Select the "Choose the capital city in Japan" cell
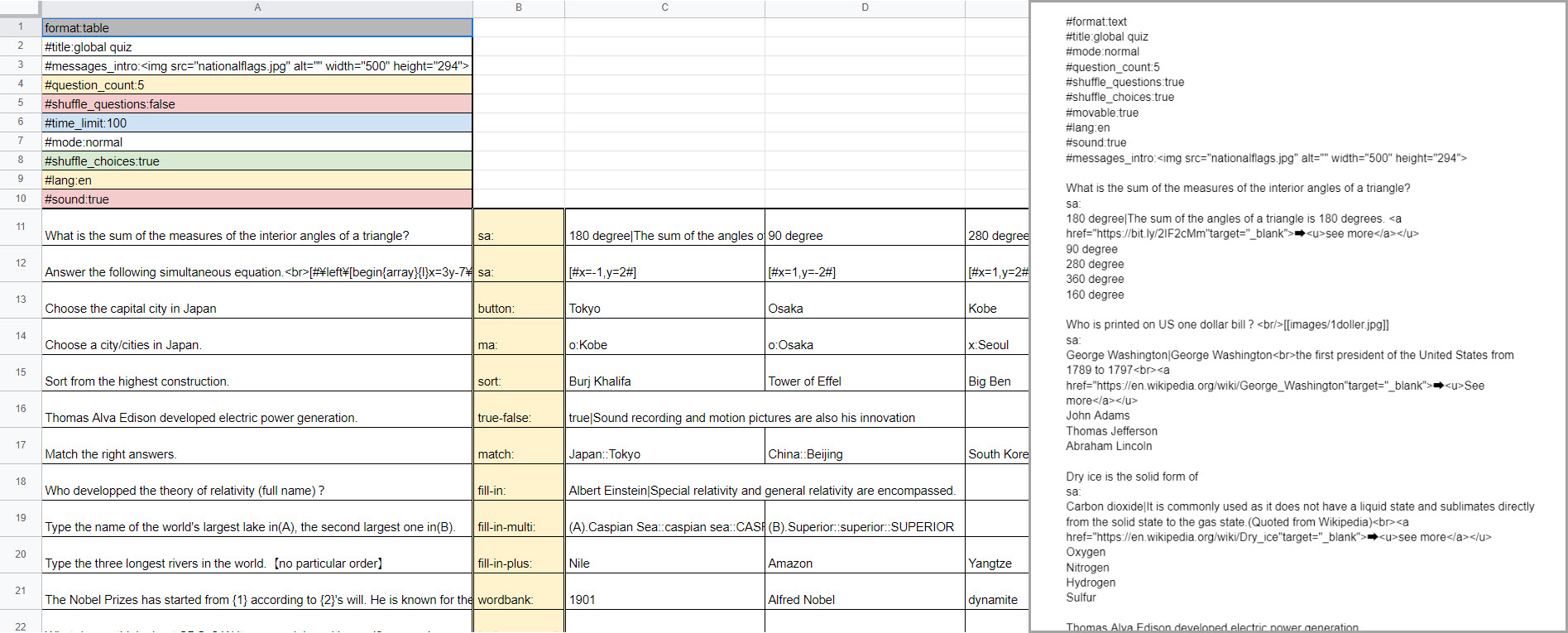Screen dimensions: 1568x633 click(x=257, y=308)
